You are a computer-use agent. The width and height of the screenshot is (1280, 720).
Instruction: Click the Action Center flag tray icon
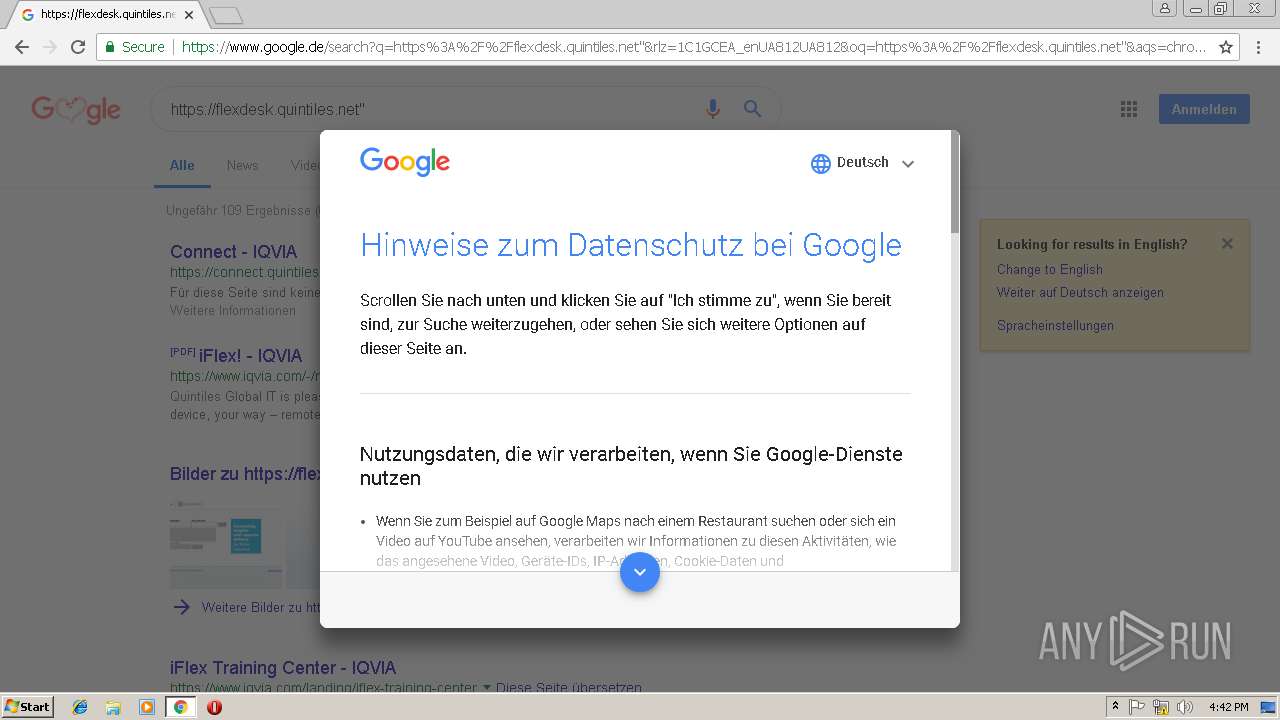(x=1137, y=707)
